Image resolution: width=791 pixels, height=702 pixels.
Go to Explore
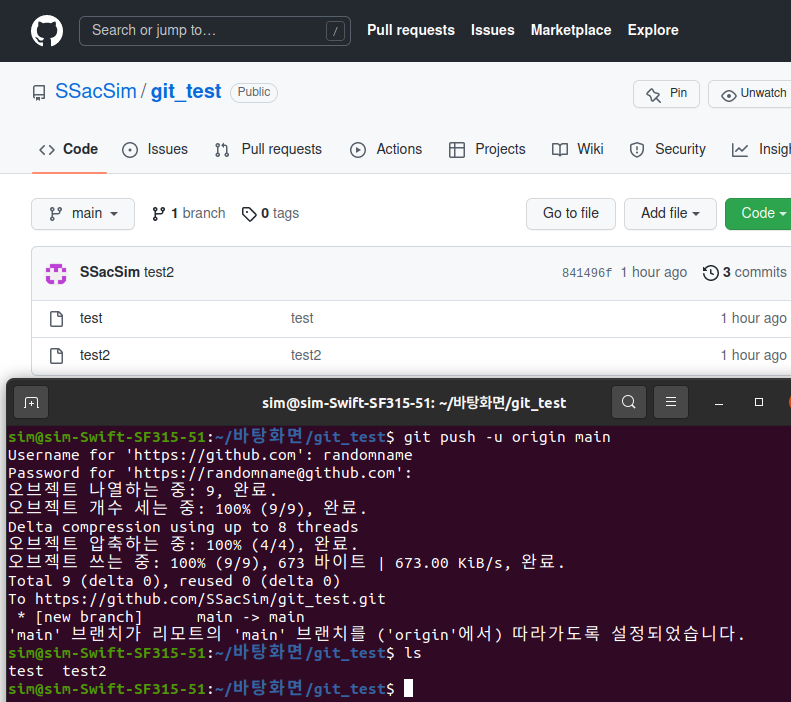coord(653,30)
